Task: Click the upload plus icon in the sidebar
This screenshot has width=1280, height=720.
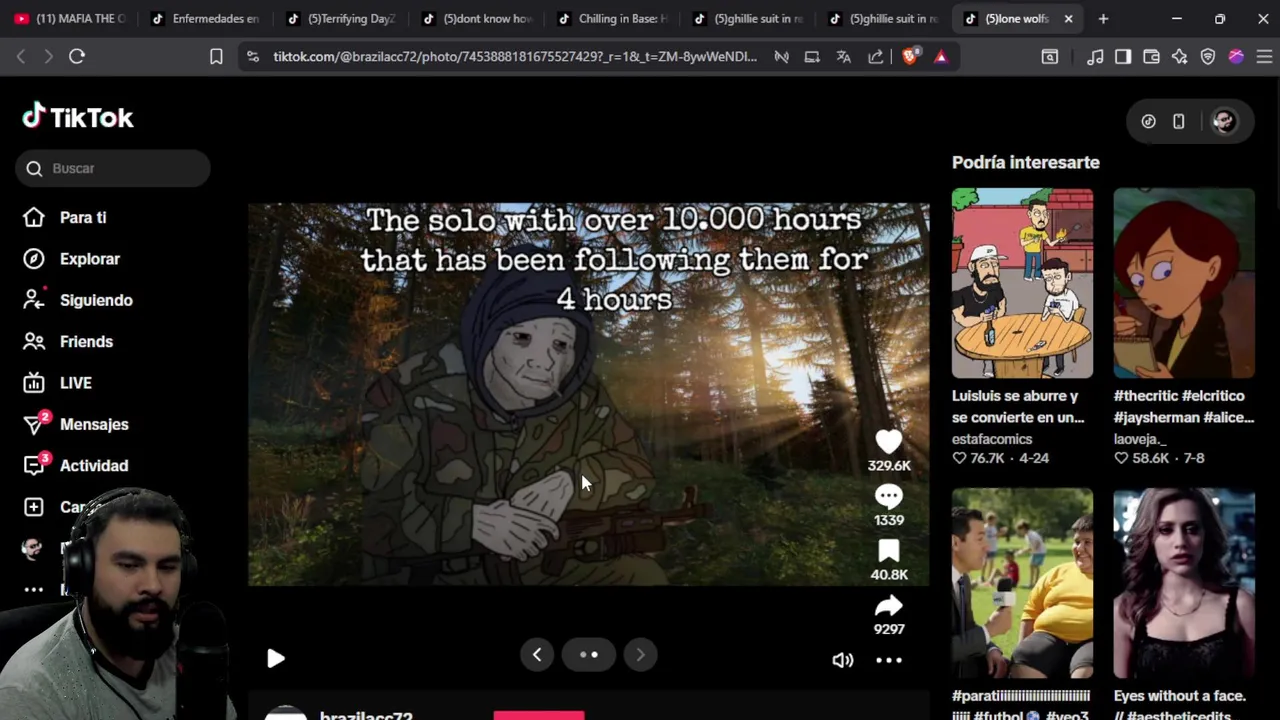Action: (x=33, y=507)
